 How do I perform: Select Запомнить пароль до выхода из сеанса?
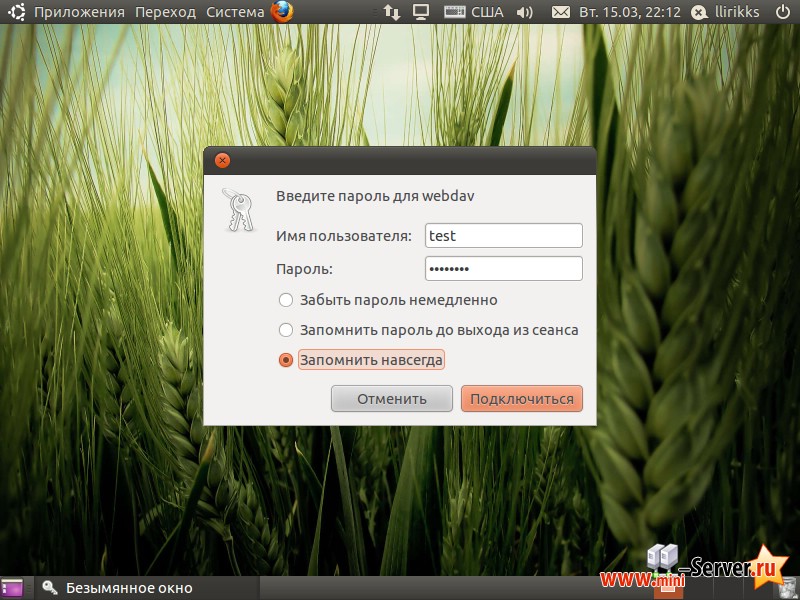pyautogui.click(x=429, y=330)
